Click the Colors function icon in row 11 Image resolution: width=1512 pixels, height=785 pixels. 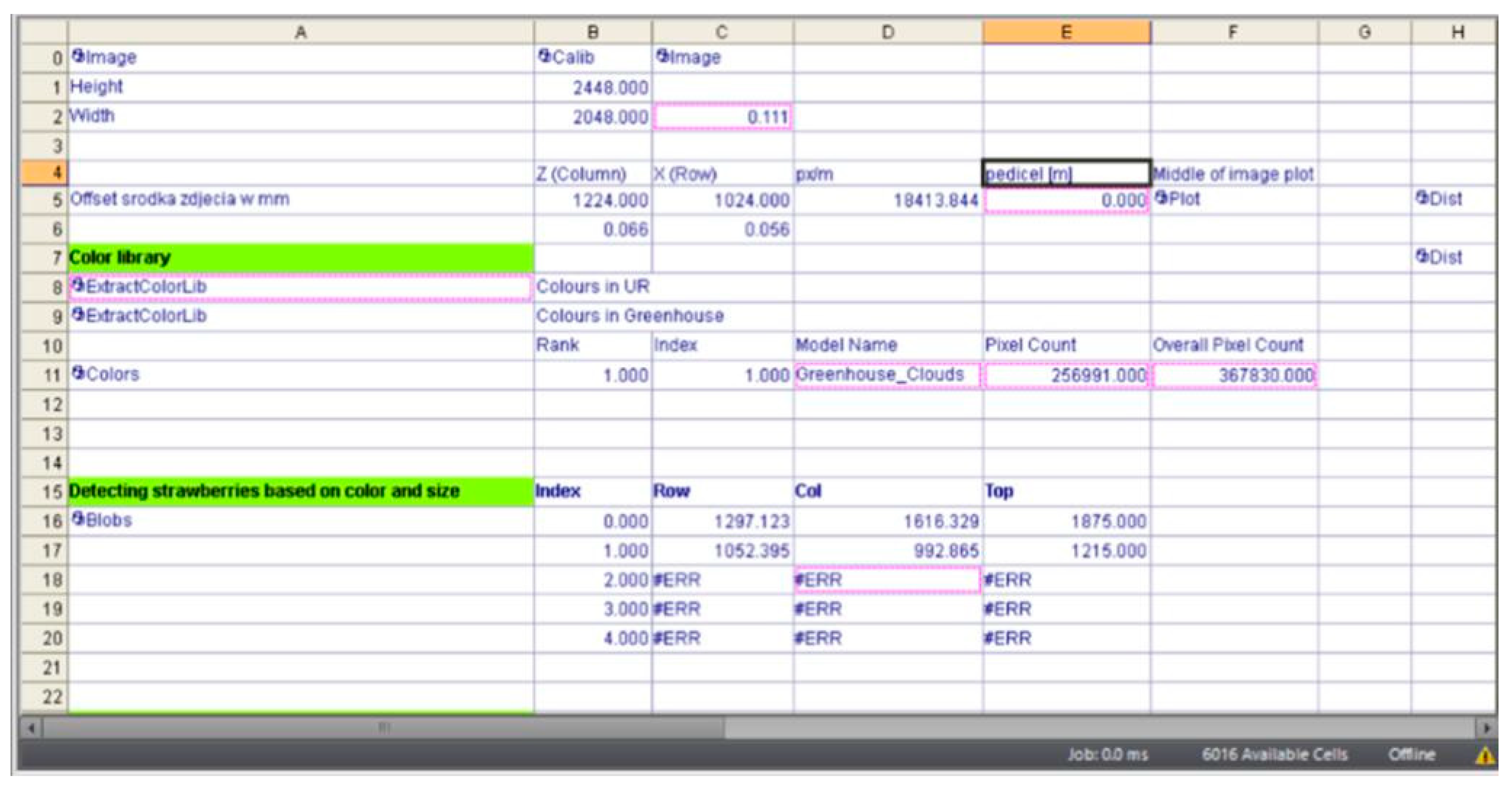tap(77, 373)
